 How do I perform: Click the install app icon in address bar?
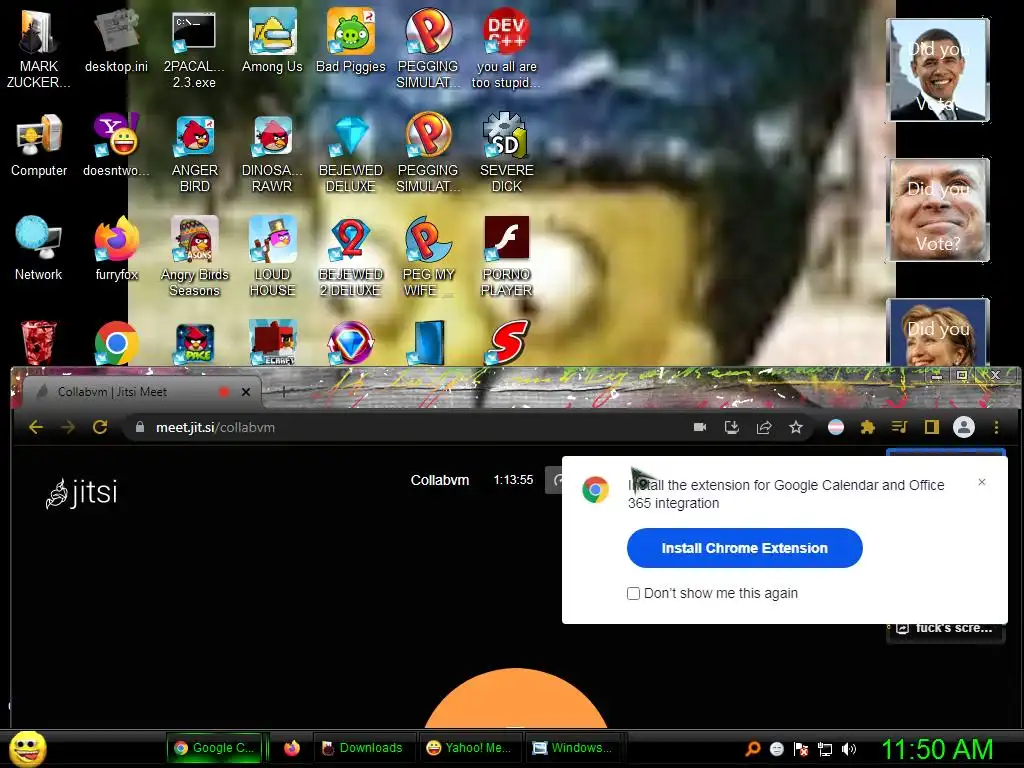[731, 427]
